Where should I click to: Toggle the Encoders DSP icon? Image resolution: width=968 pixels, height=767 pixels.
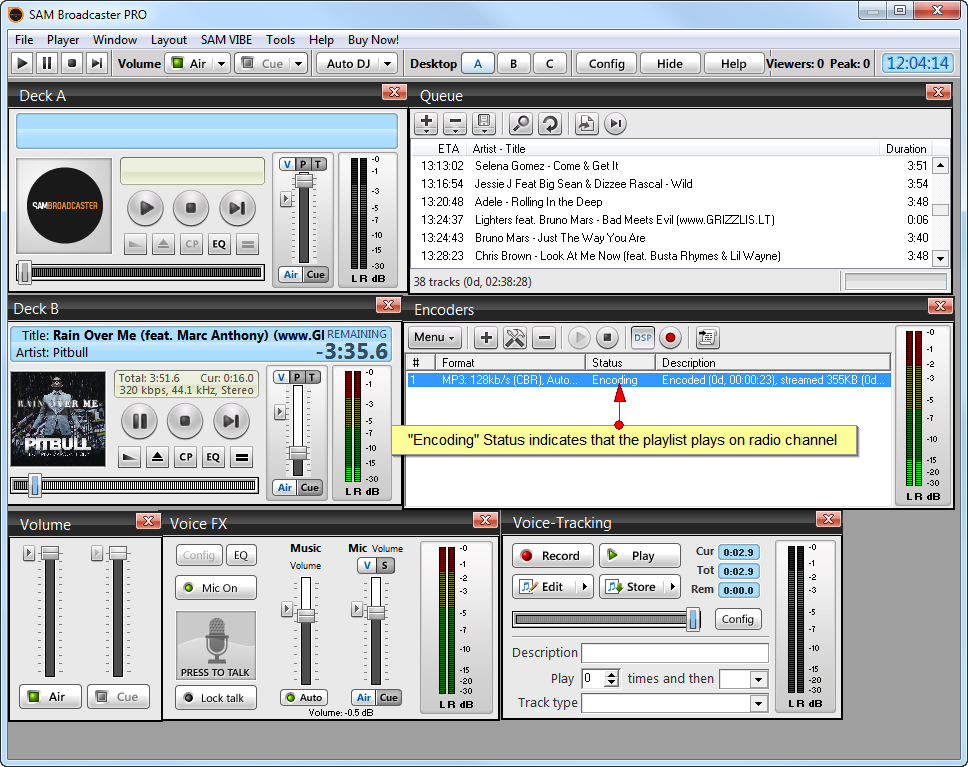(643, 337)
